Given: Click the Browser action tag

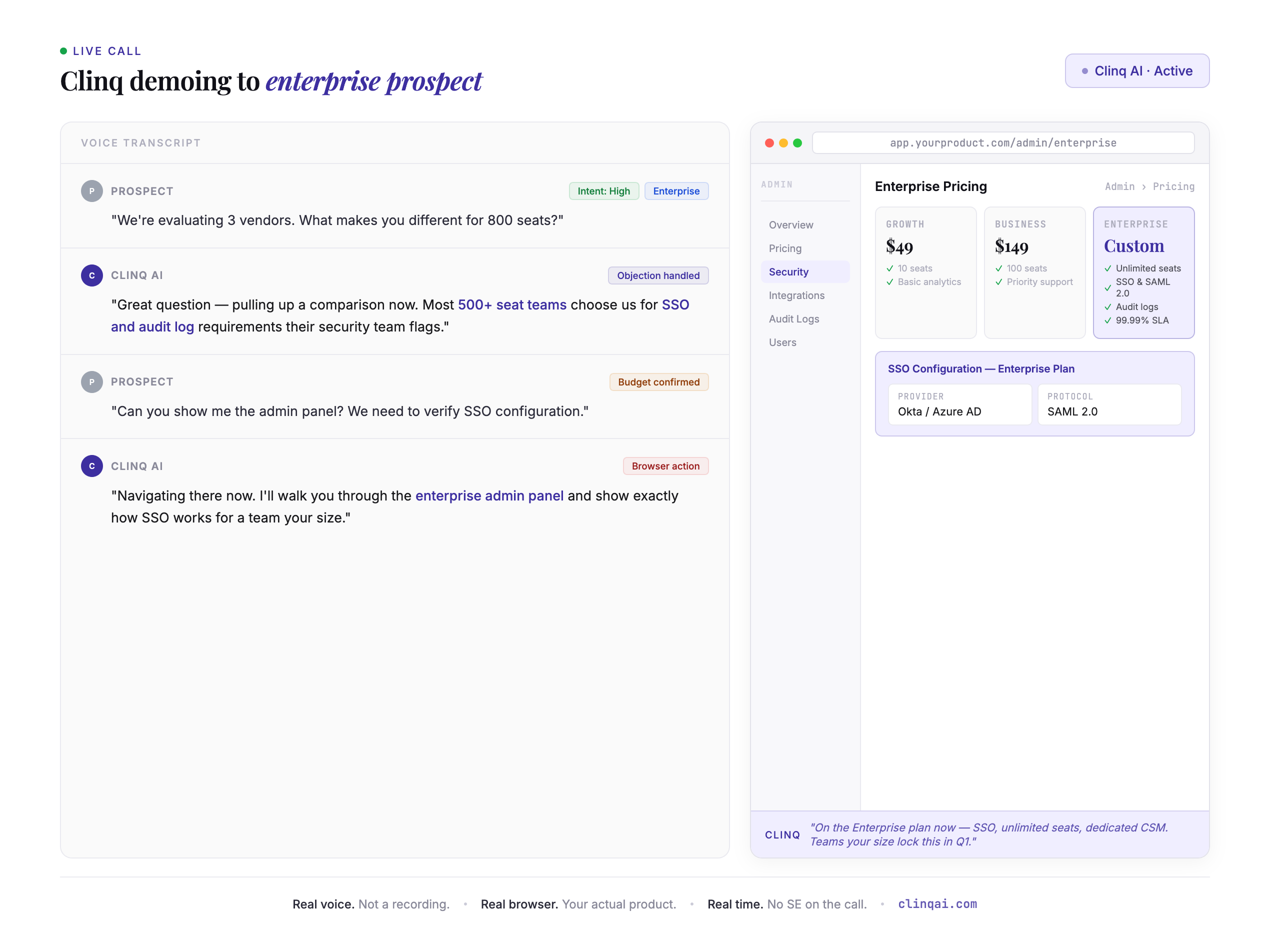Looking at the screenshot, I should click(x=665, y=466).
